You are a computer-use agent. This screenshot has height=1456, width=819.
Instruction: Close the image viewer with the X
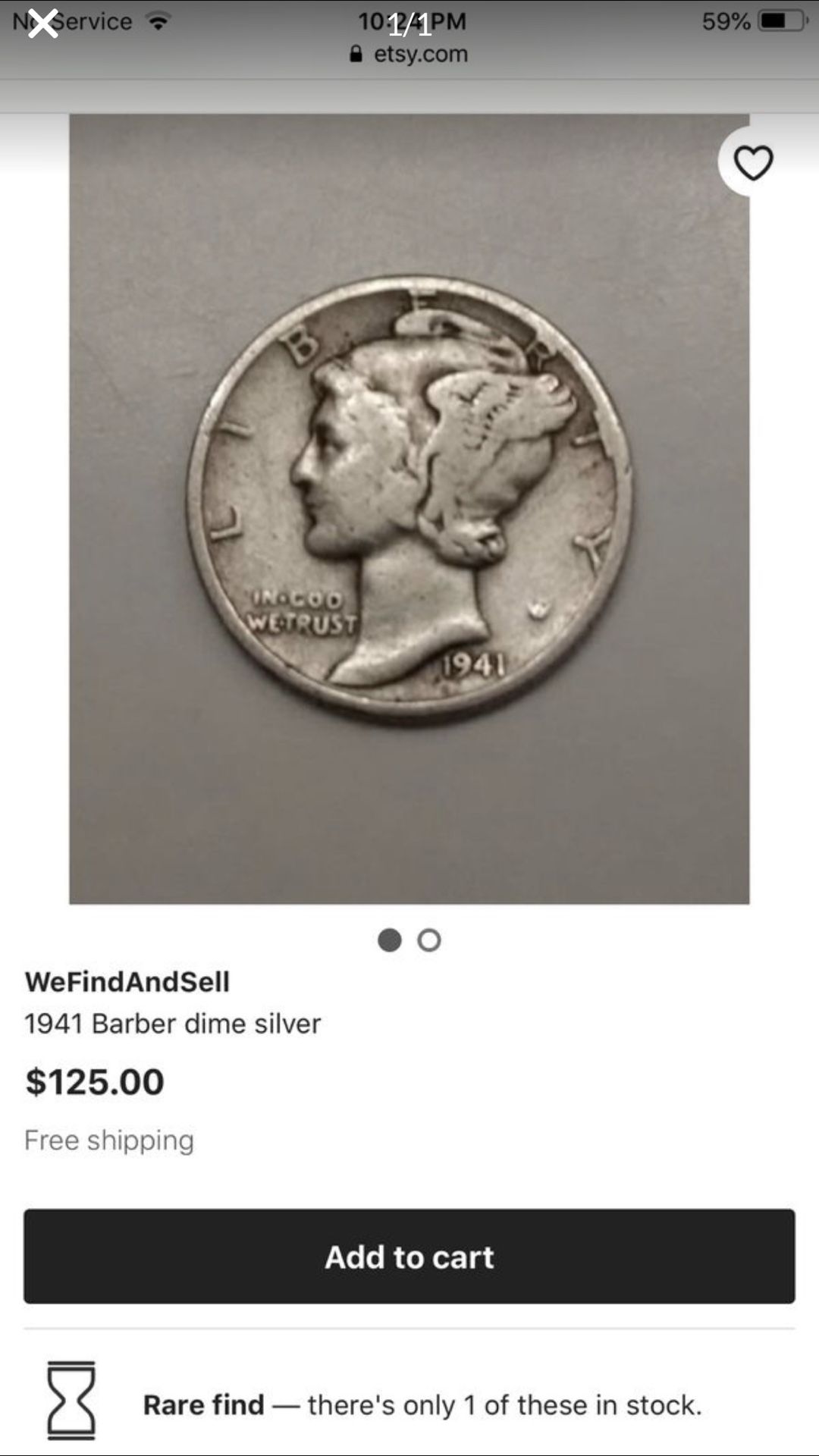coord(43,24)
